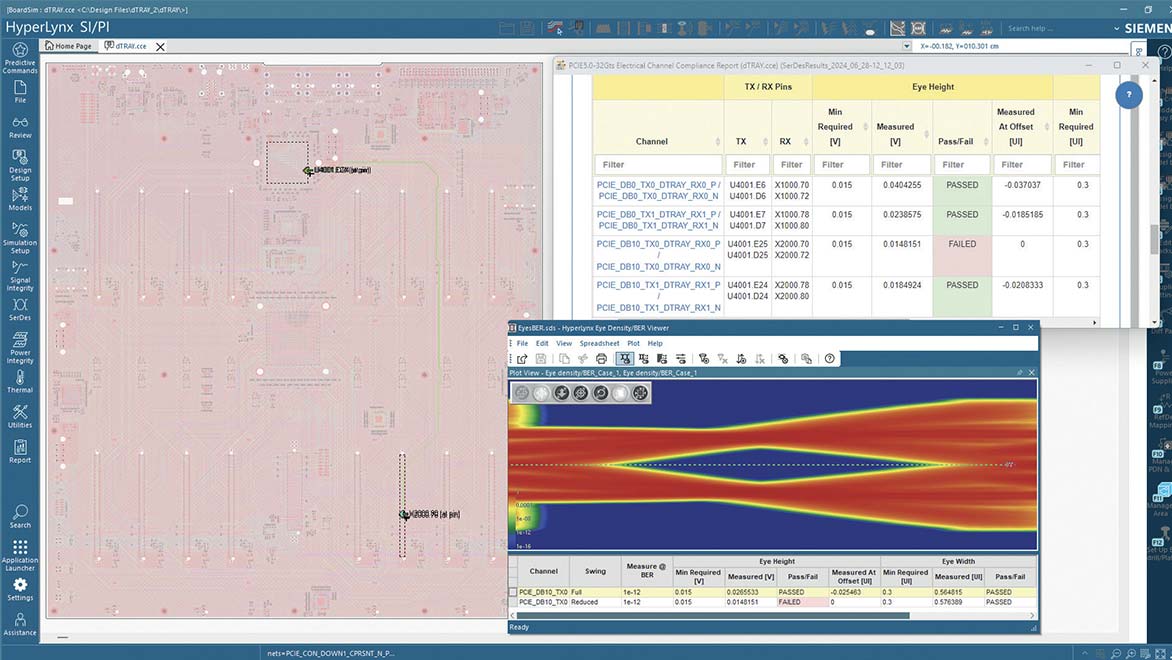Click the blue round help button in report
The image size is (1172, 660).
(x=1129, y=95)
